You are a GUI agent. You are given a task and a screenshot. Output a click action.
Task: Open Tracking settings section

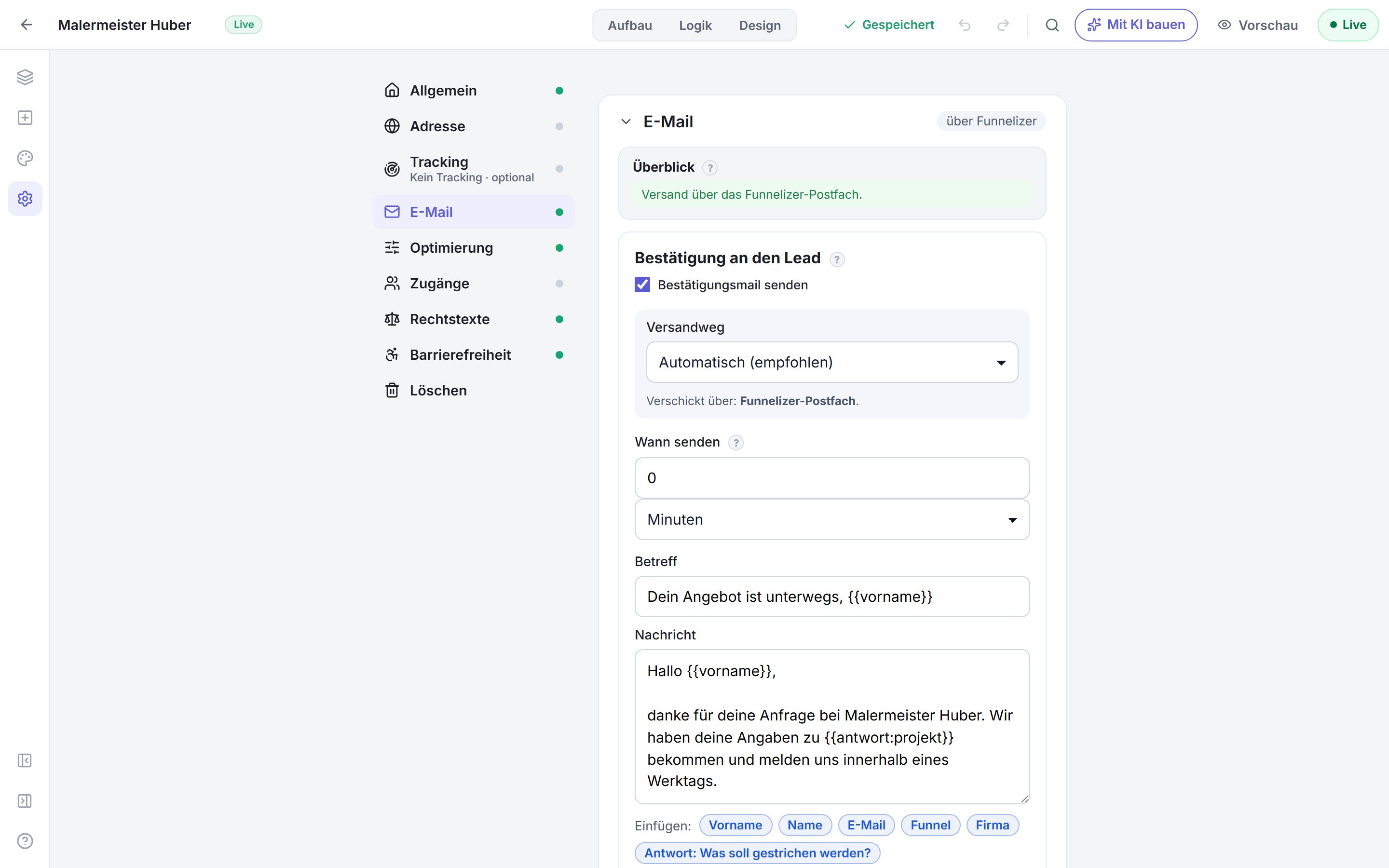pos(474,169)
